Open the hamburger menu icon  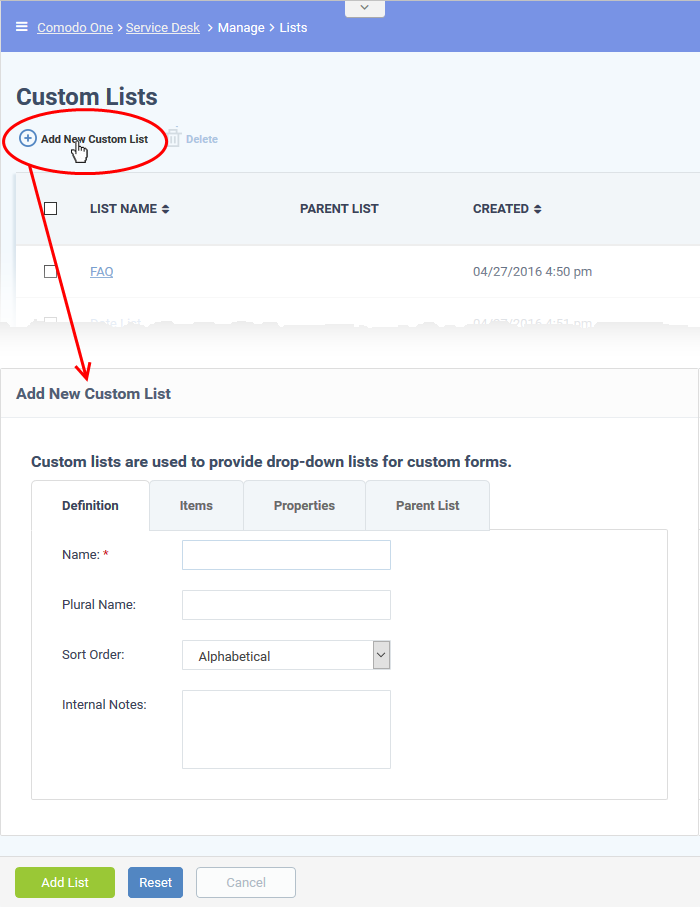click(x=21, y=27)
